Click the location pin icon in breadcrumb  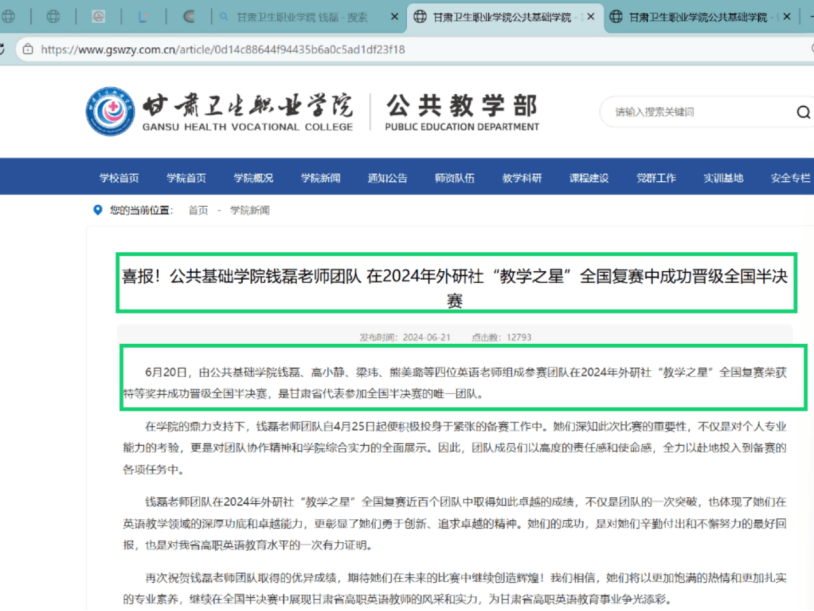click(97, 210)
